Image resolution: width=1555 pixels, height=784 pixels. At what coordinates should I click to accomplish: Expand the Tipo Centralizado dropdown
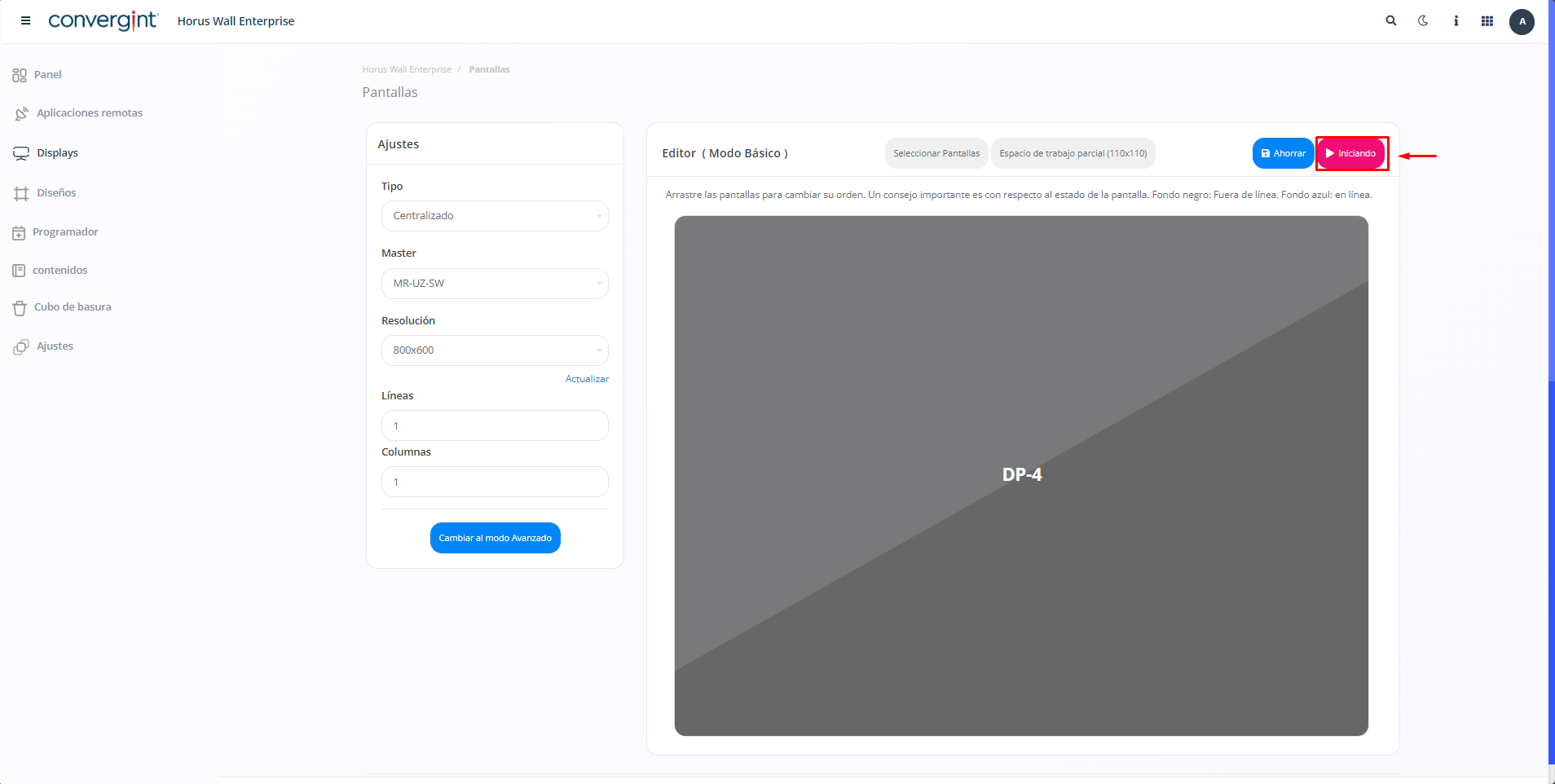(x=495, y=216)
